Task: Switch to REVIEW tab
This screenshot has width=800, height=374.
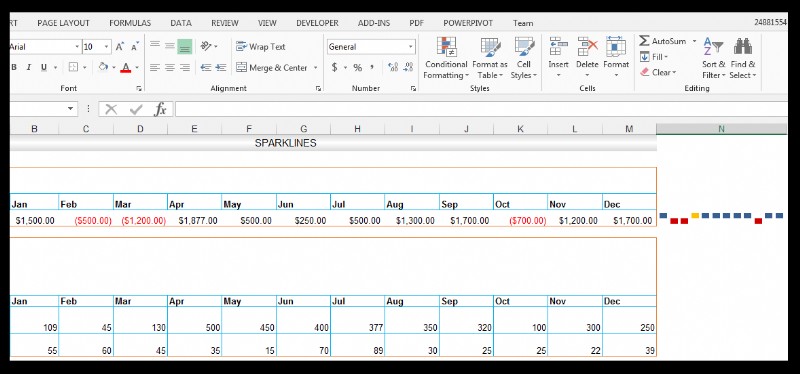Action: (x=224, y=23)
